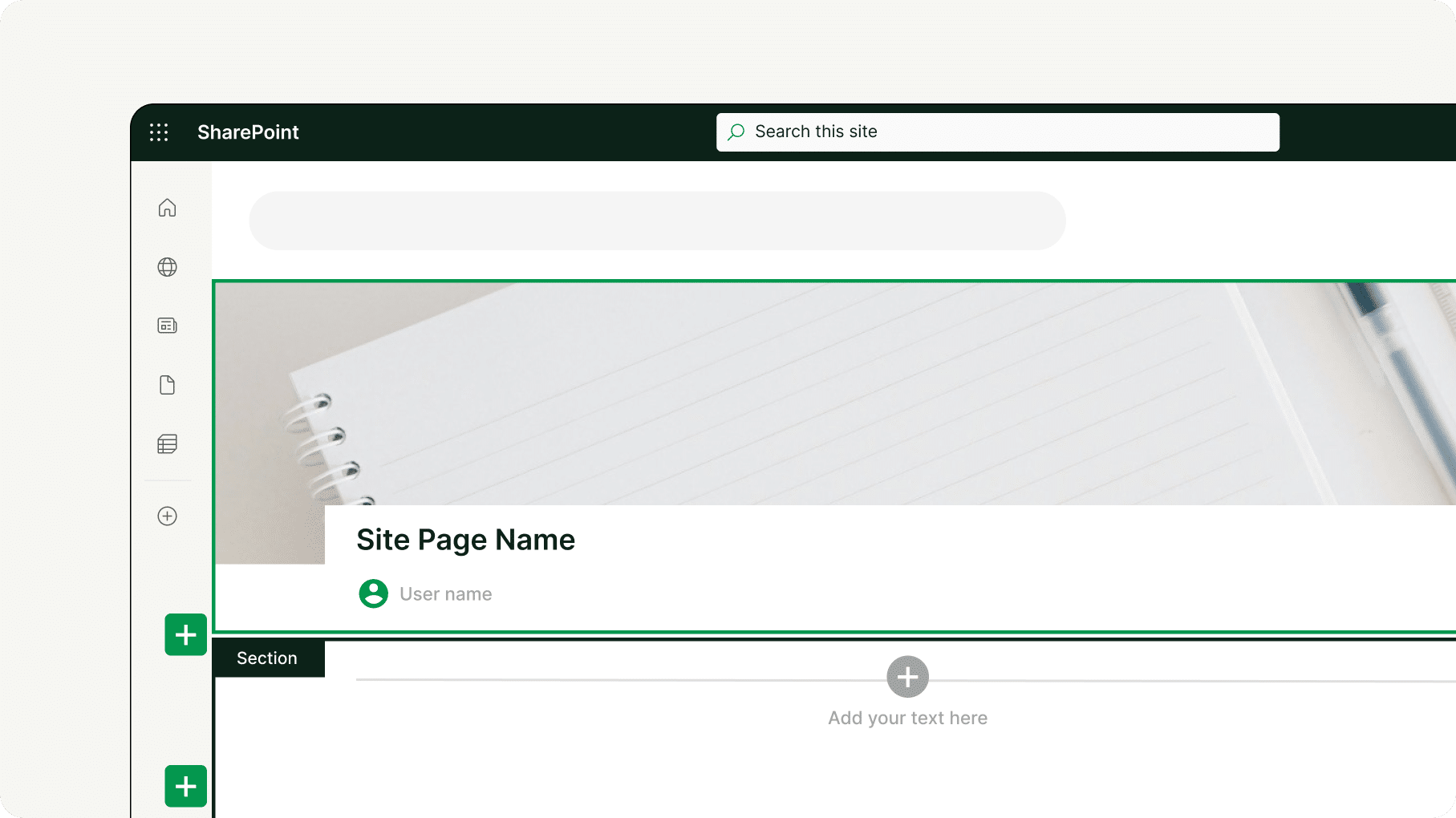The height and width of the screenshot is (818, 1456).
Task: Click the gray rounded placeholder bar
Action: click(657, 221)
